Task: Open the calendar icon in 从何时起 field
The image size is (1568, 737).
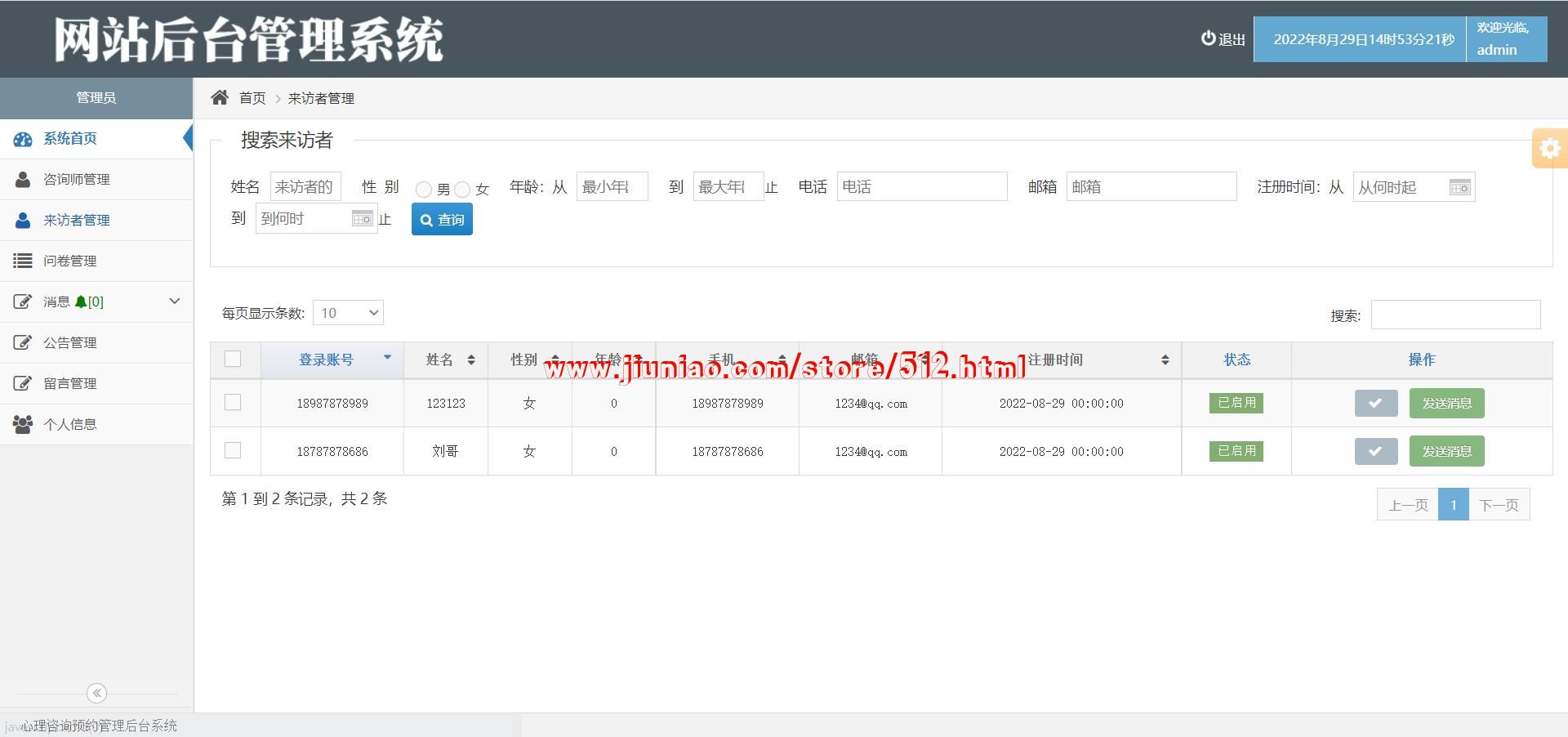Action: pos(1459,188)
